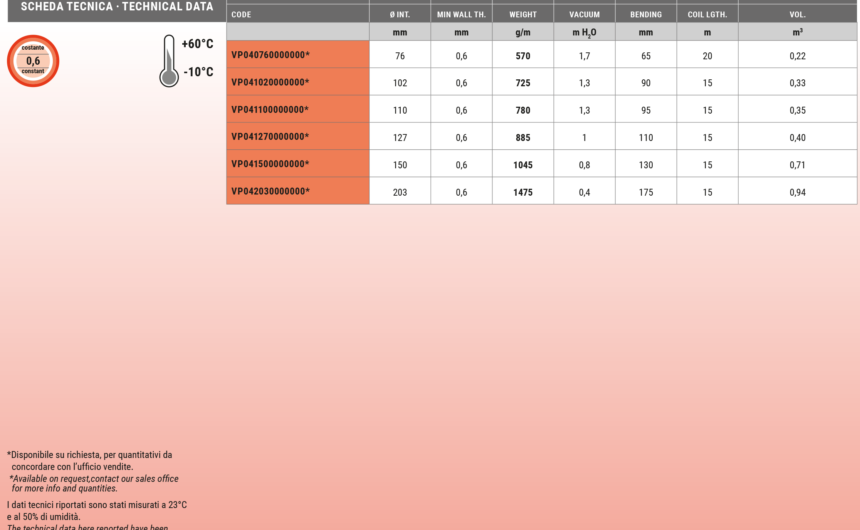Open product code VP041100000000* row
This screenshot has width=860, height=530.
coord(270,110)
